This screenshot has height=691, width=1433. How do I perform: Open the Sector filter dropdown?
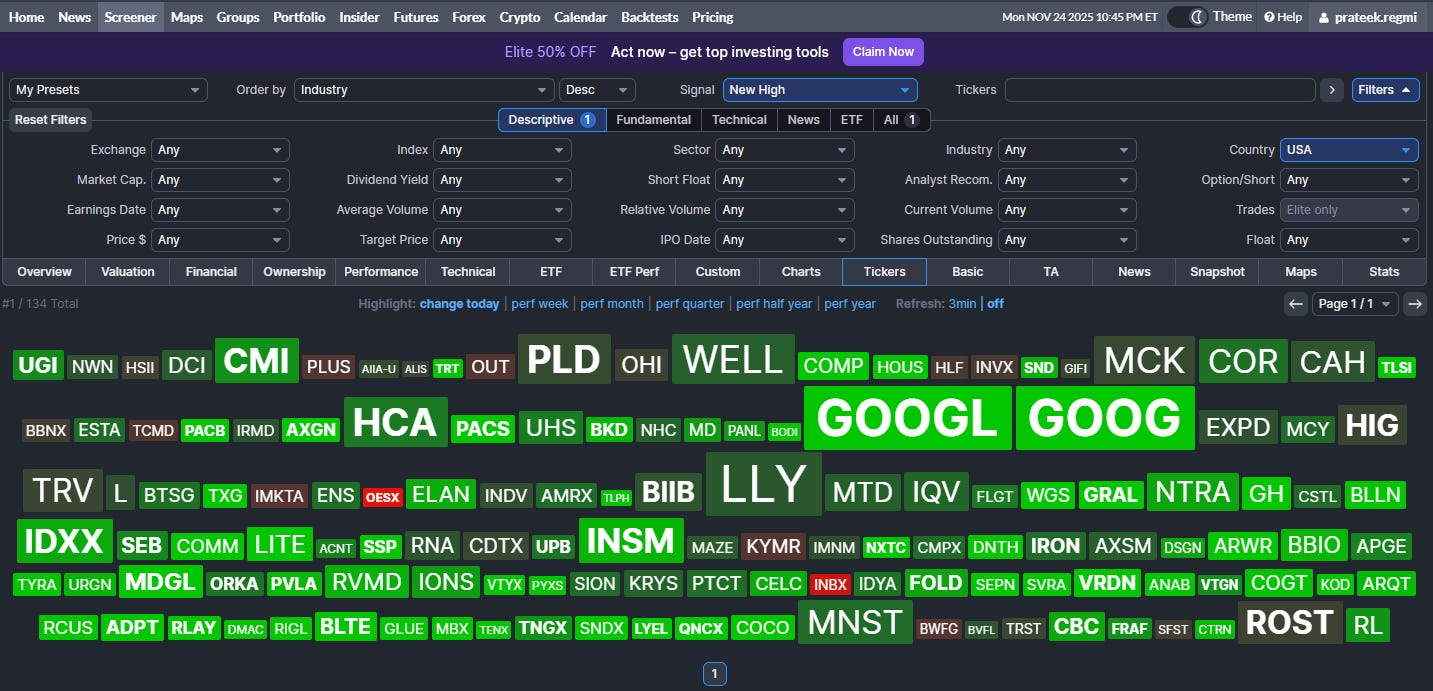pyautogui.click(x=785, y=150)
